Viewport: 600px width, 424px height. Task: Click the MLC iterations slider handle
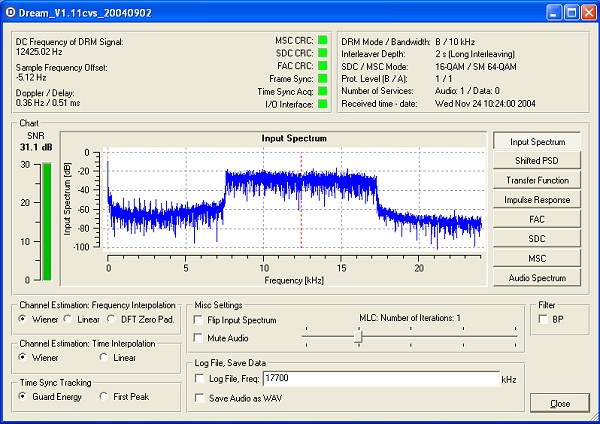(357, 337)
